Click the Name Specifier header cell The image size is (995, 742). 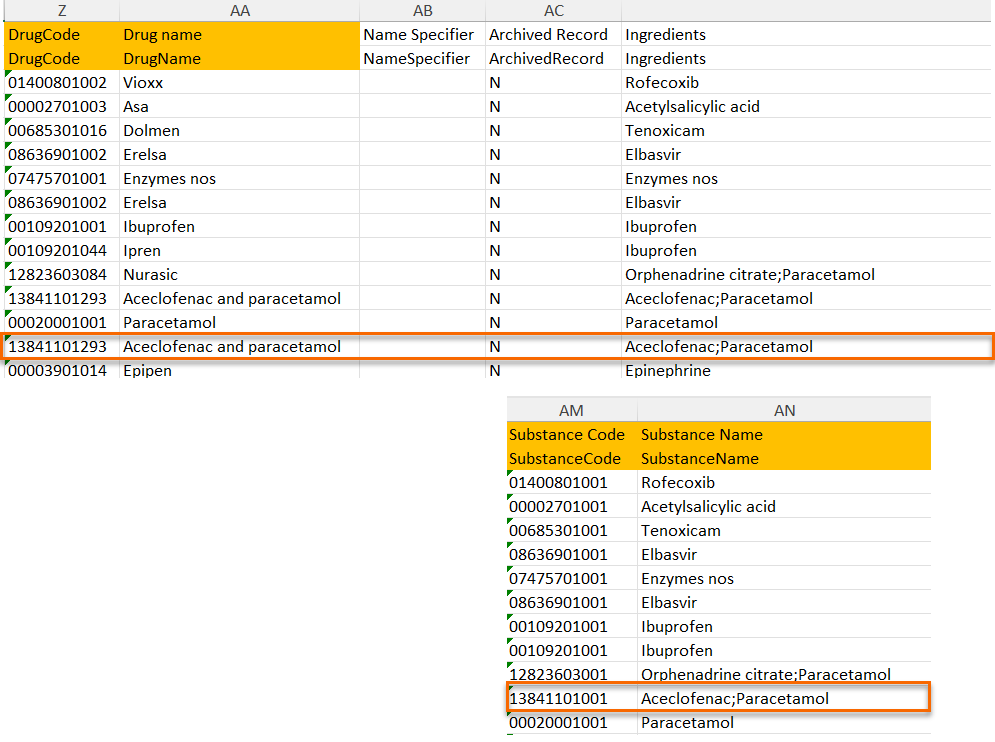point(418,35)
